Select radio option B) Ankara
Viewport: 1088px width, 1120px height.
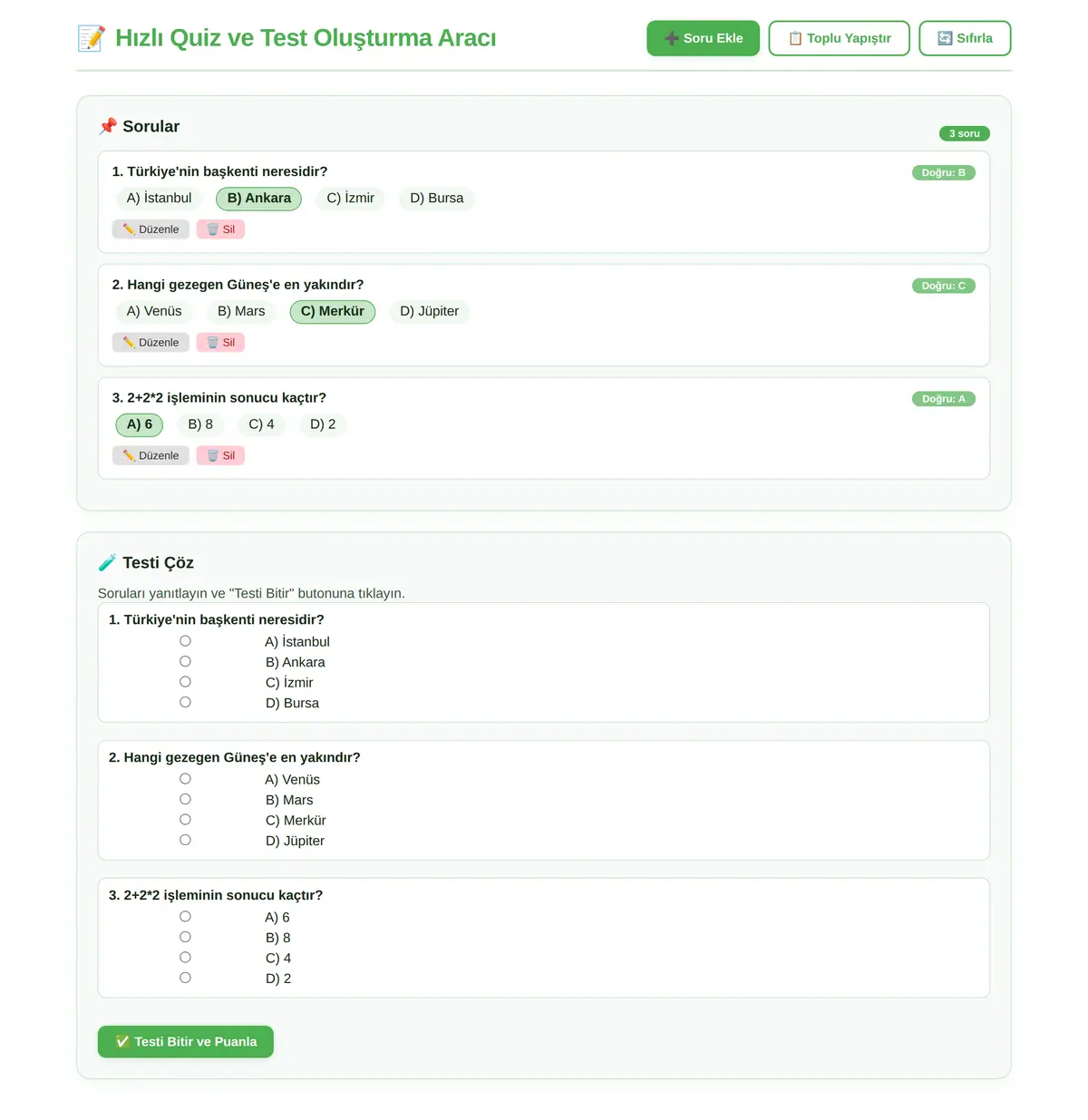(185, 662)
